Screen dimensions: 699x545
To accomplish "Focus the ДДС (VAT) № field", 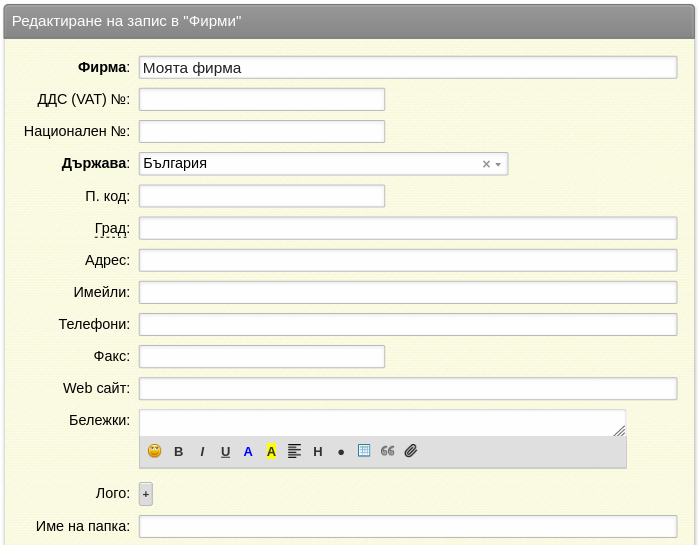I will click(x=262, y=99).
